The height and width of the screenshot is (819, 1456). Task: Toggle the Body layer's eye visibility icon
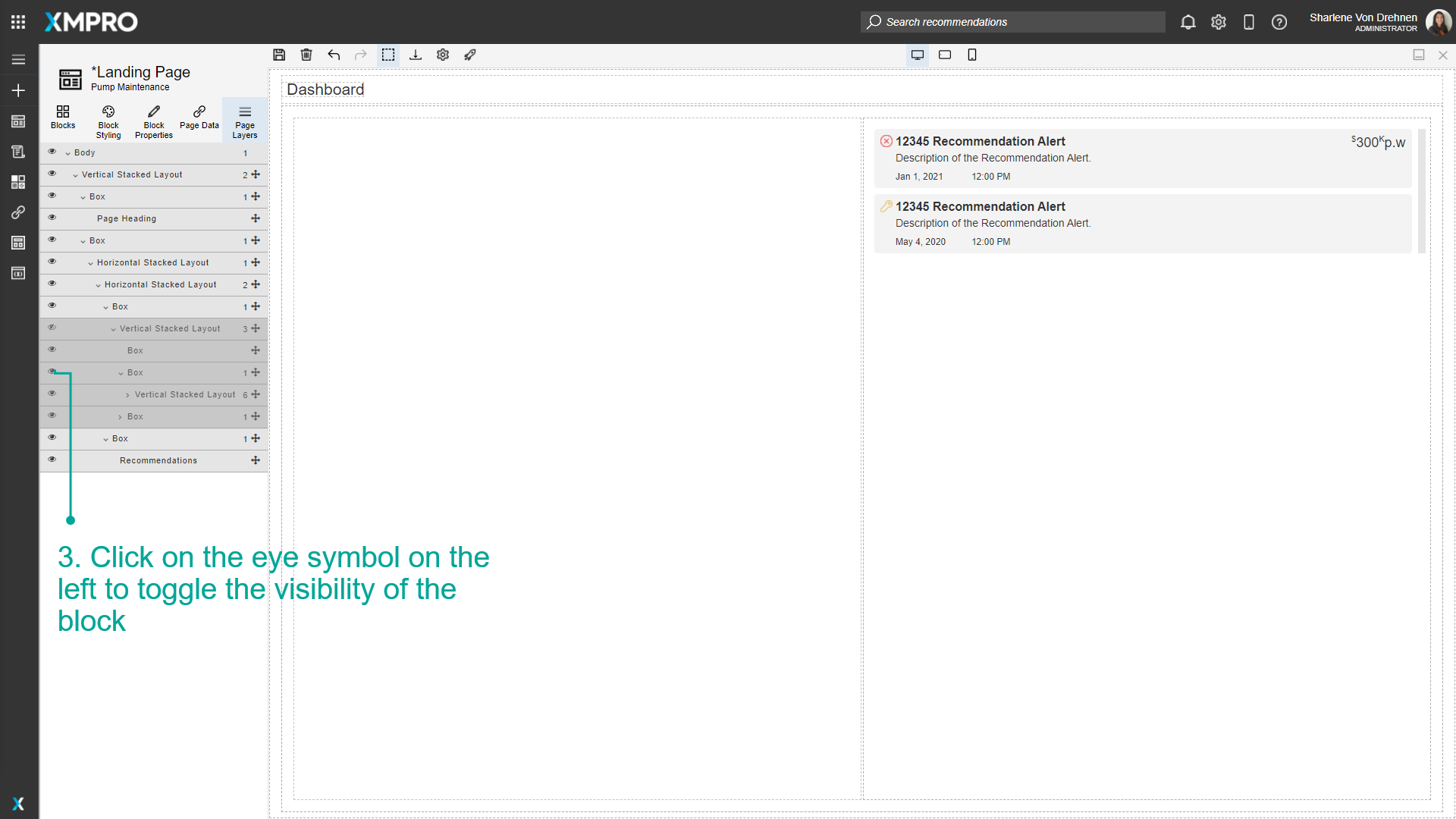point(52,151)
